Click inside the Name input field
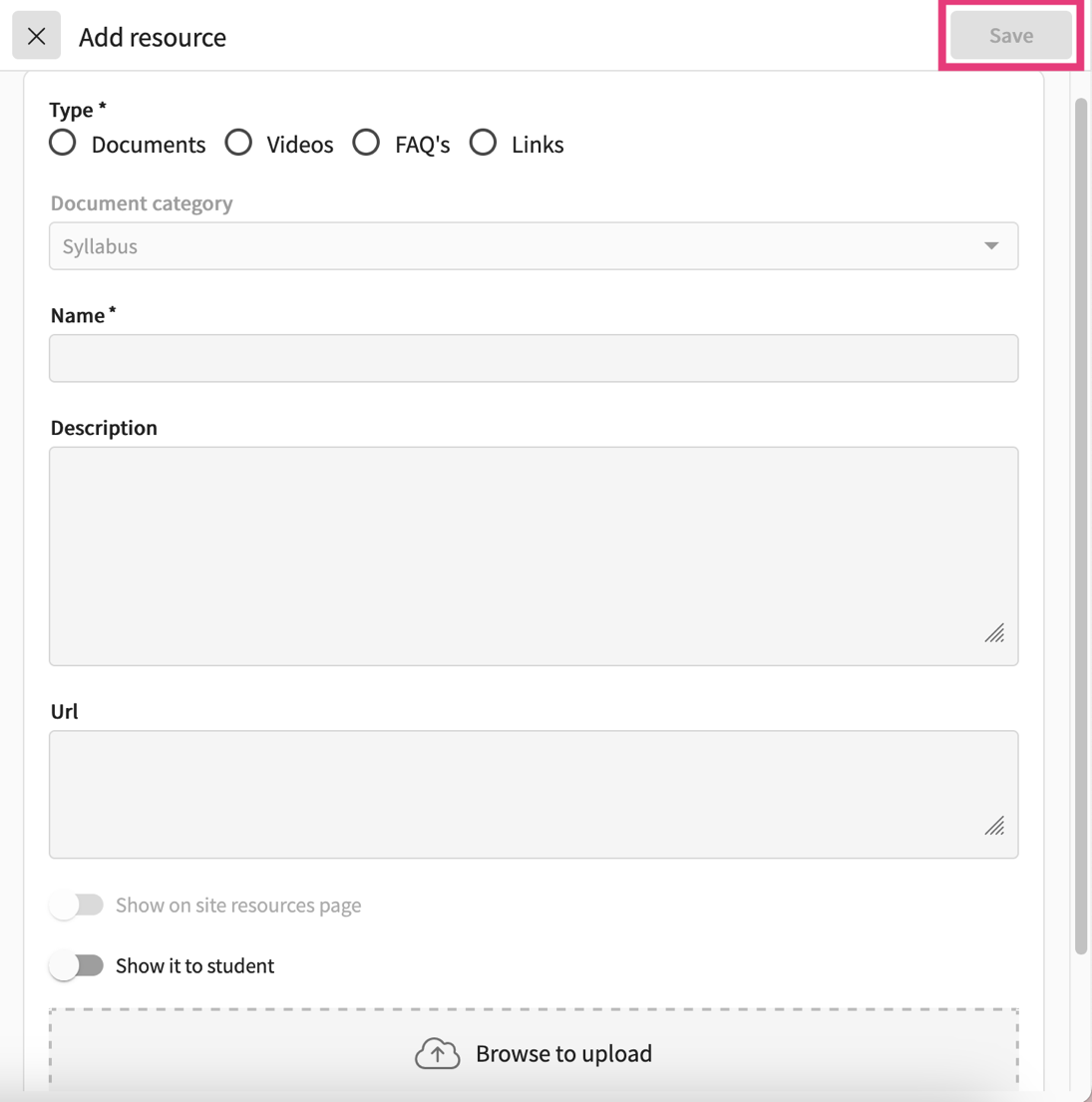This screenshot has width=1092, height=1102. (534, 357)
